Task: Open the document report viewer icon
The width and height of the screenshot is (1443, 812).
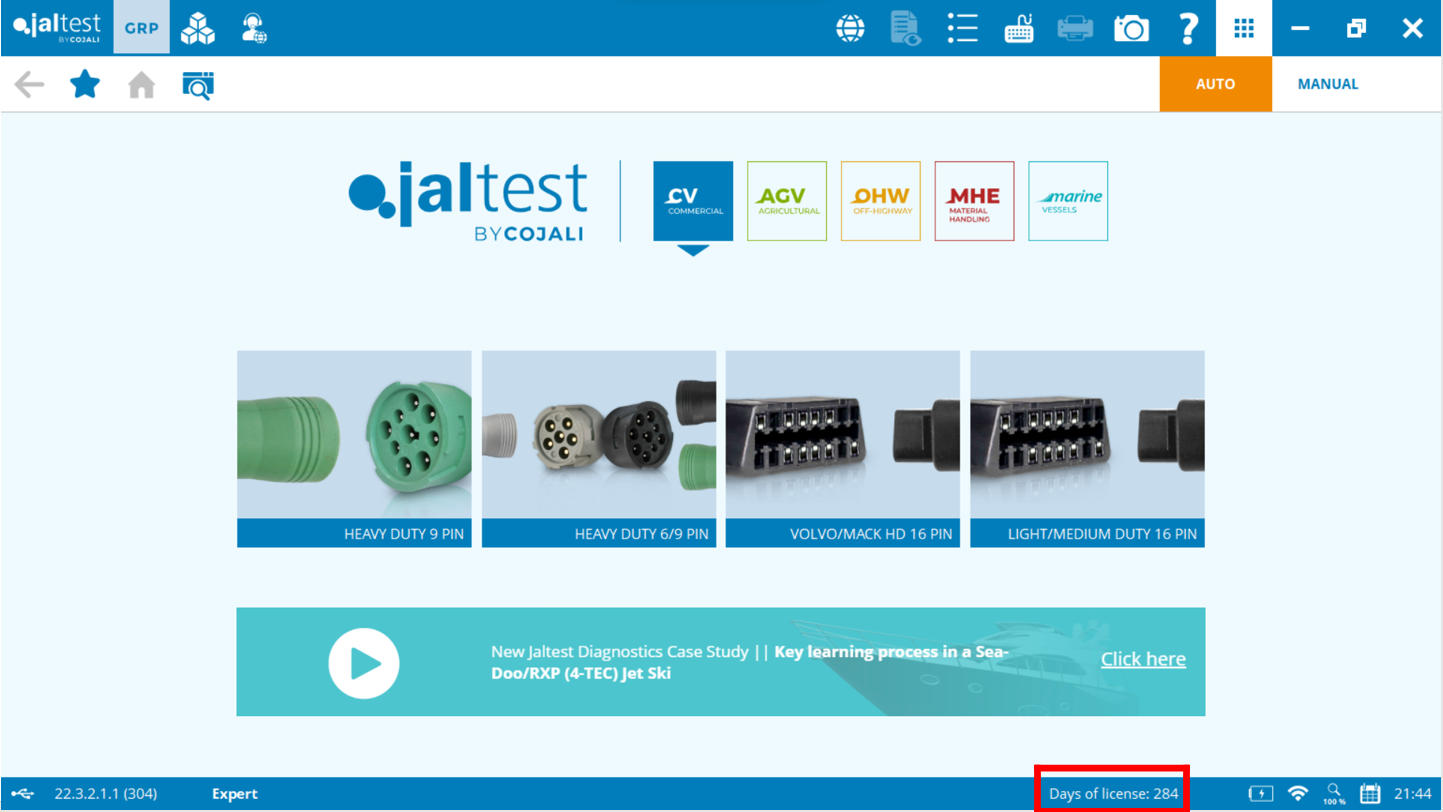Action: [906, 29]
